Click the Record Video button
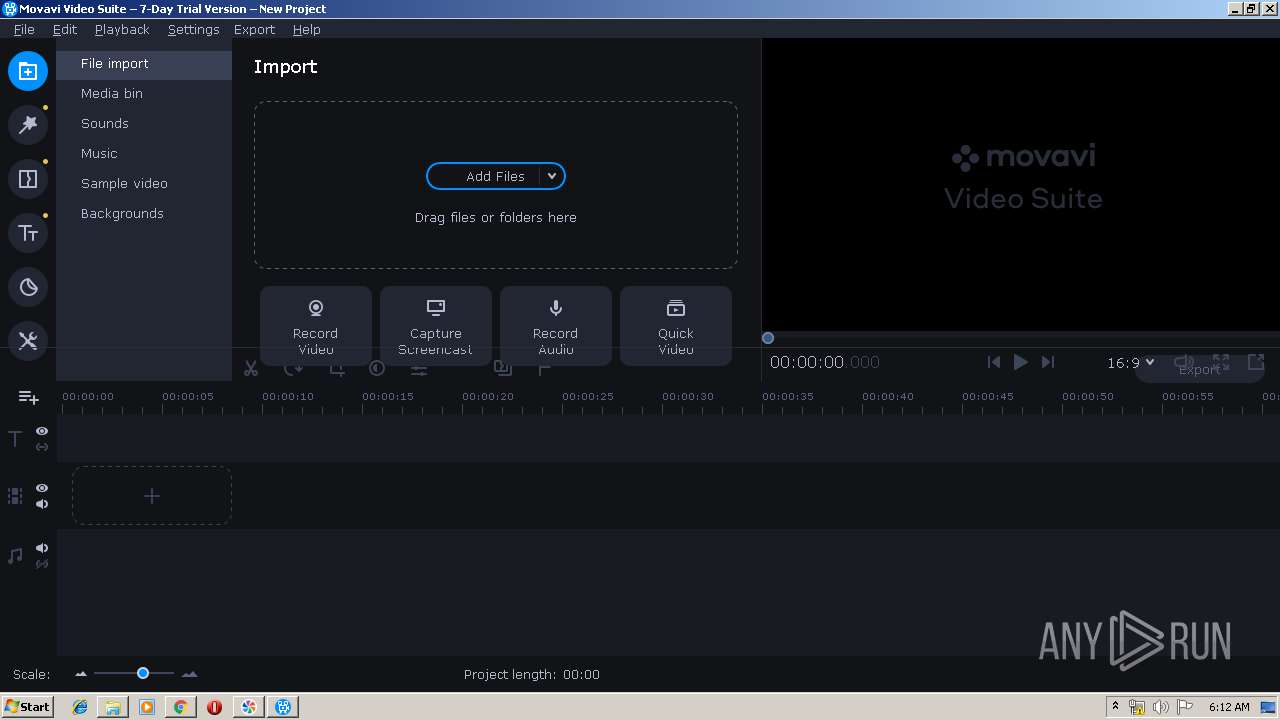1280x720 pixels. [316, 326]
